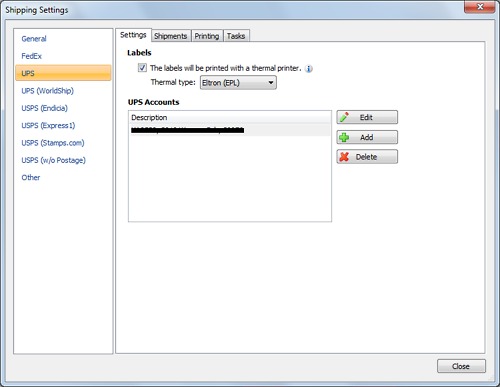This screenshot has height=387, width=500.
Task: Select Other in the sidebar
Action: tap(31, 177)
